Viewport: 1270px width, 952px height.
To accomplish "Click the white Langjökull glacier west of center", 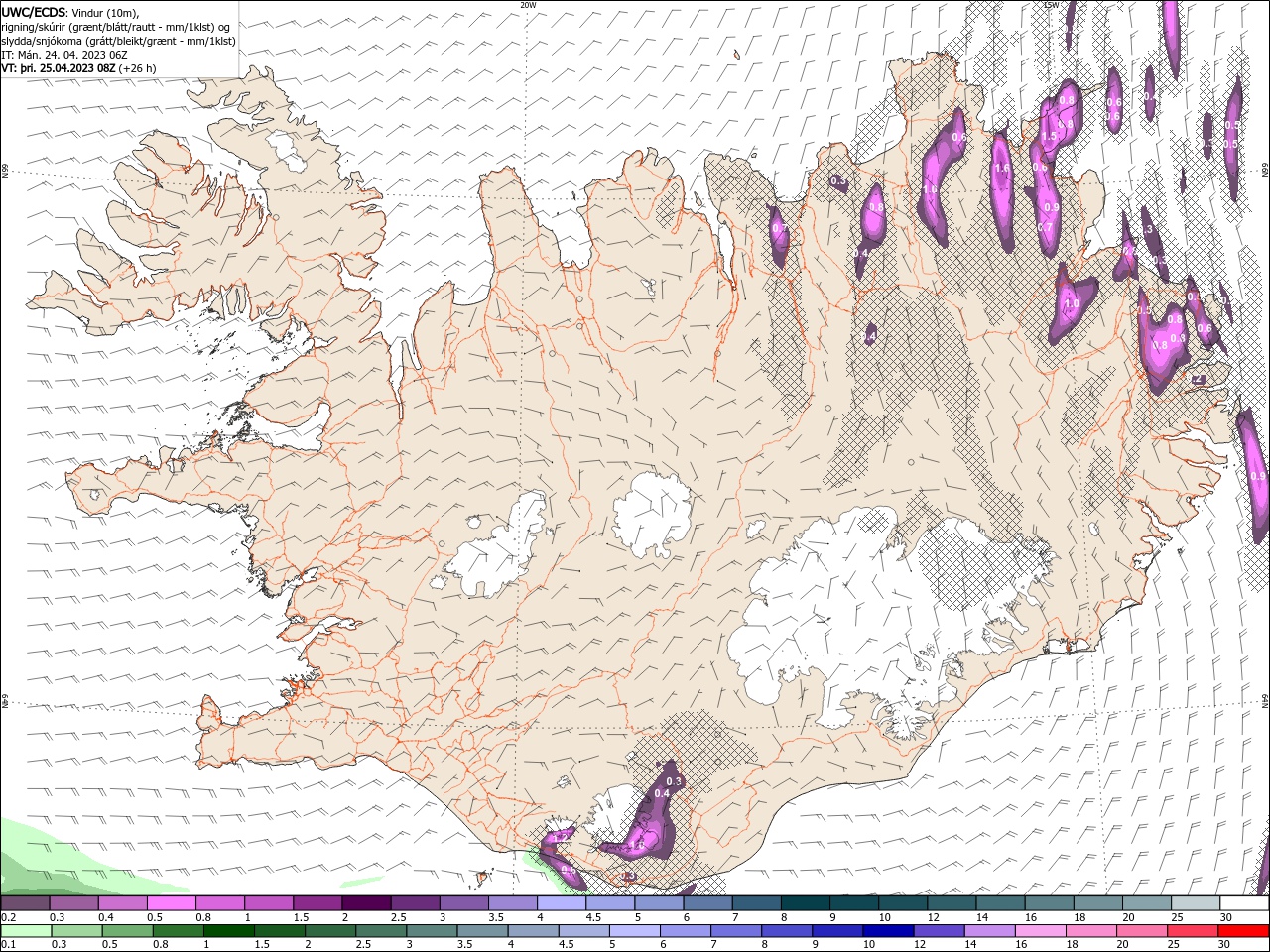I will [496, 550].
